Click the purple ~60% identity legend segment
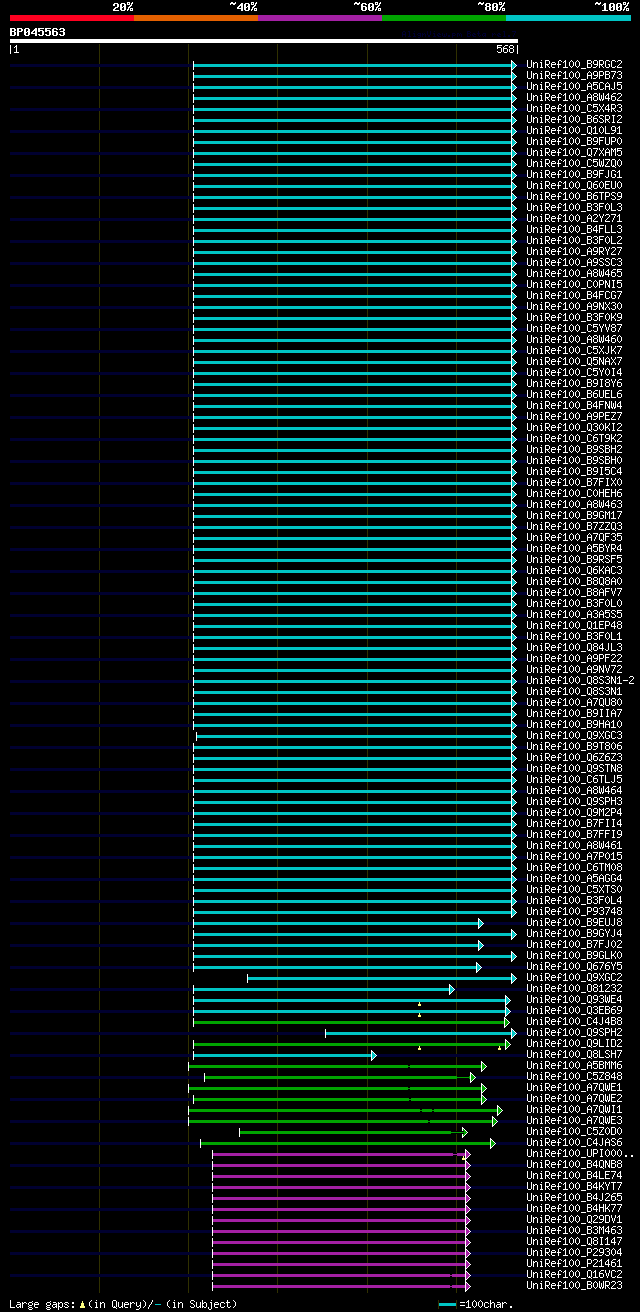This screenshot has height=1312, width=640. pyautogui.click(x=320, y=18)
